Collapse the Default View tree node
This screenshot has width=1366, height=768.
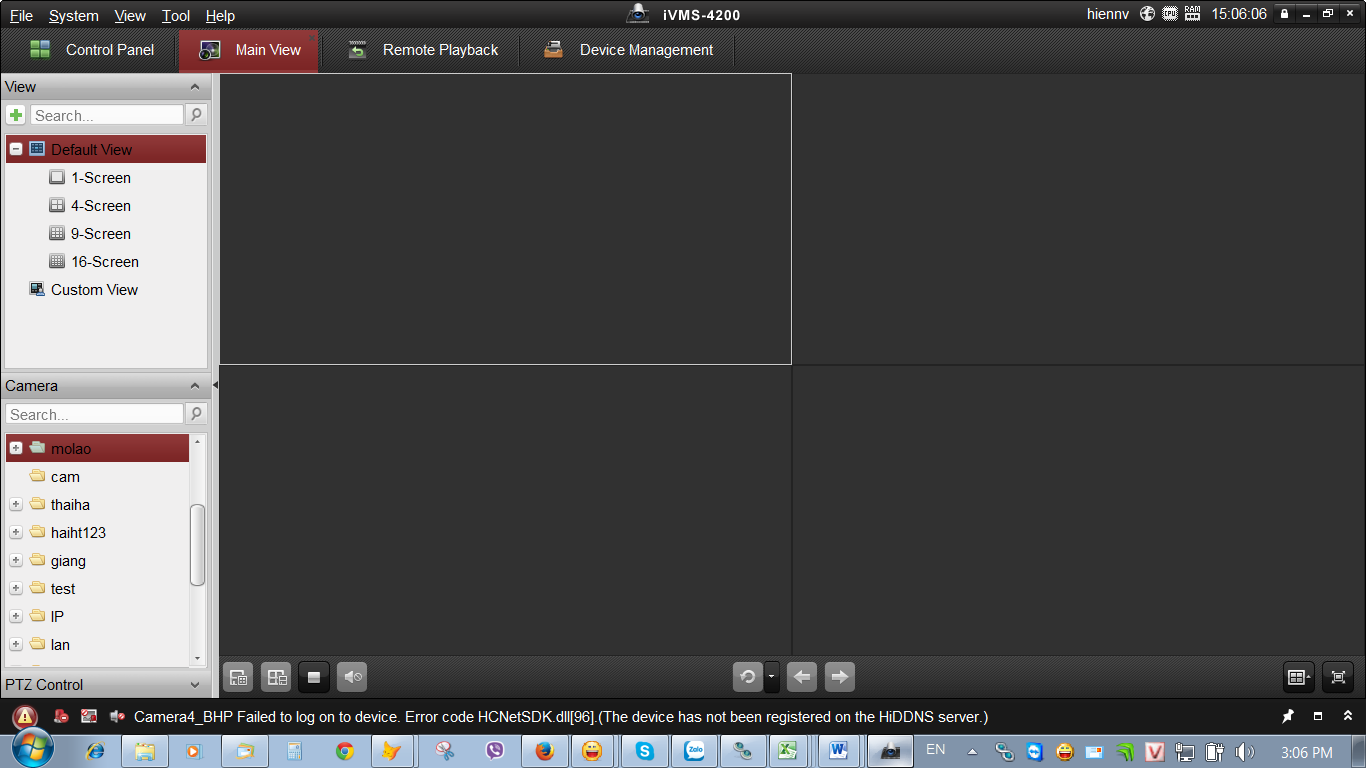tap(16, 149)
